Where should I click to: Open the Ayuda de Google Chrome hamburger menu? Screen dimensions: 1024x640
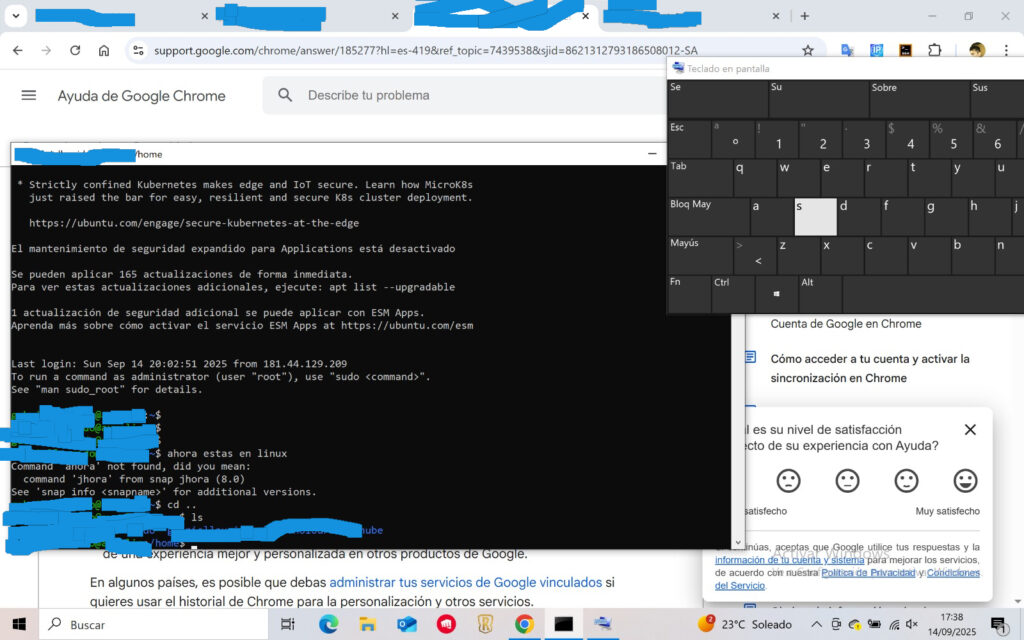click(29, 95)
